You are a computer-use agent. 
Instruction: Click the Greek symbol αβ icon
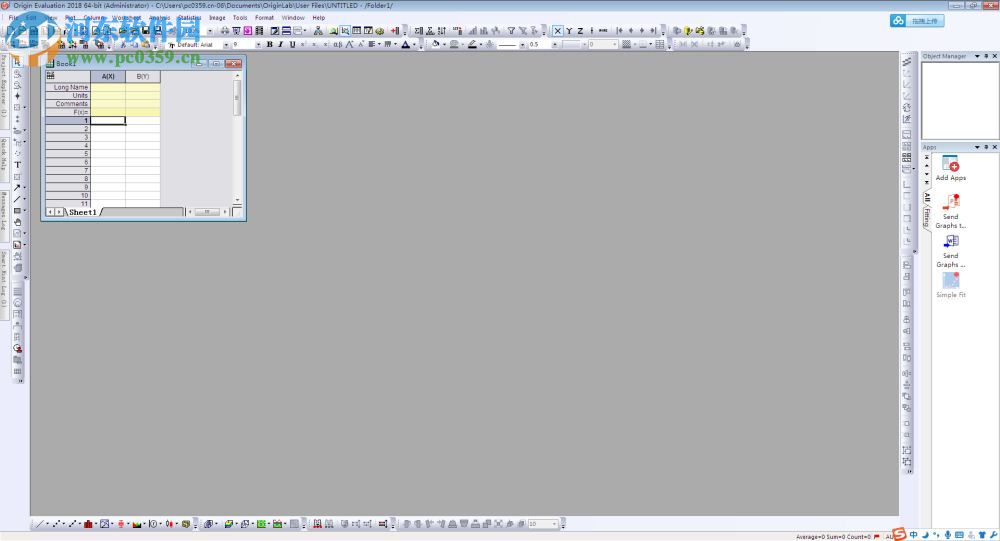point(337,45)
